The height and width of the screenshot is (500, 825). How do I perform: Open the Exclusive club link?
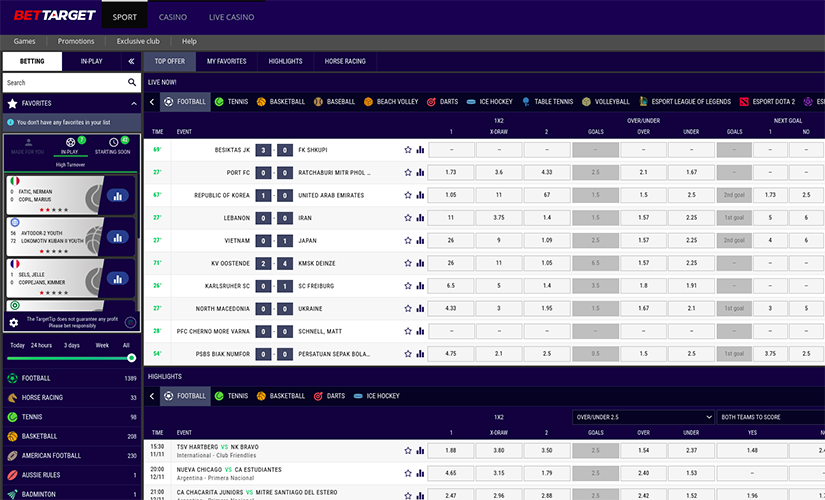[x=138, y=41]
